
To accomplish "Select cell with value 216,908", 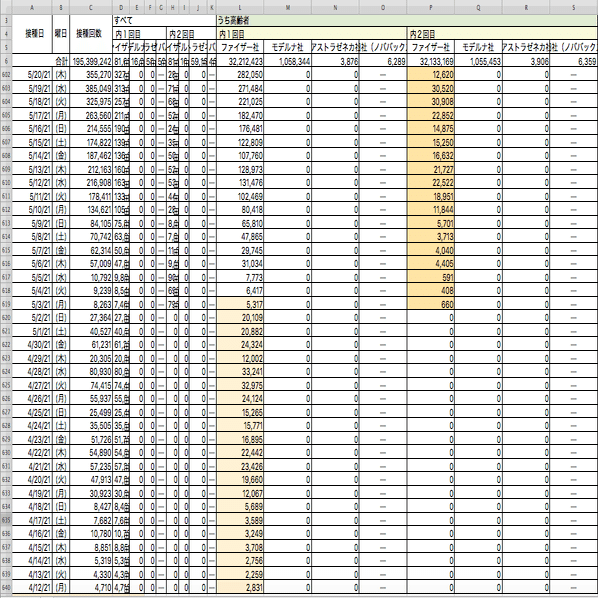I will tap(91, 183).
